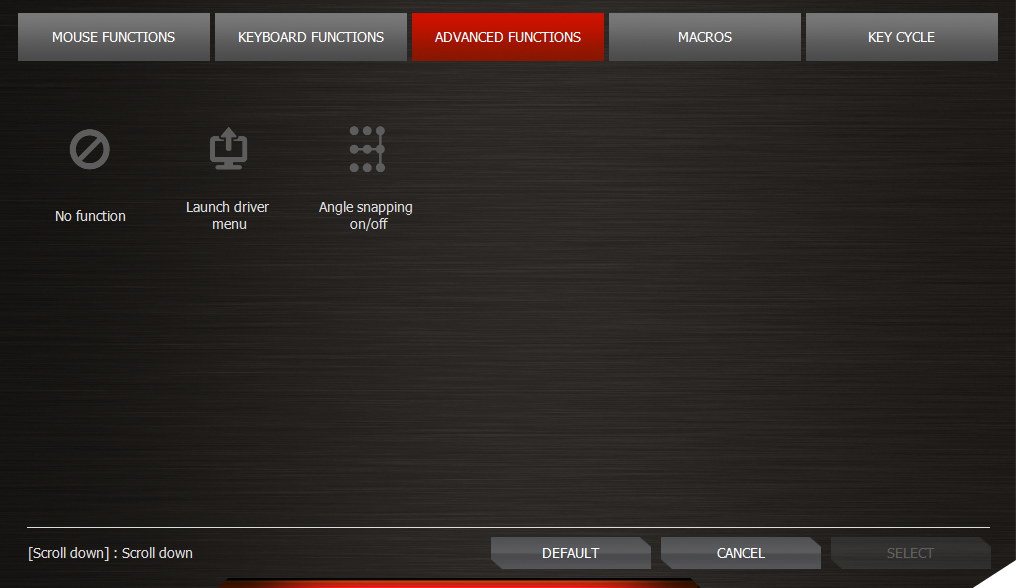1016x588 pixels.
Task: Open the Keyboard Functions tab
Action: 311,37
